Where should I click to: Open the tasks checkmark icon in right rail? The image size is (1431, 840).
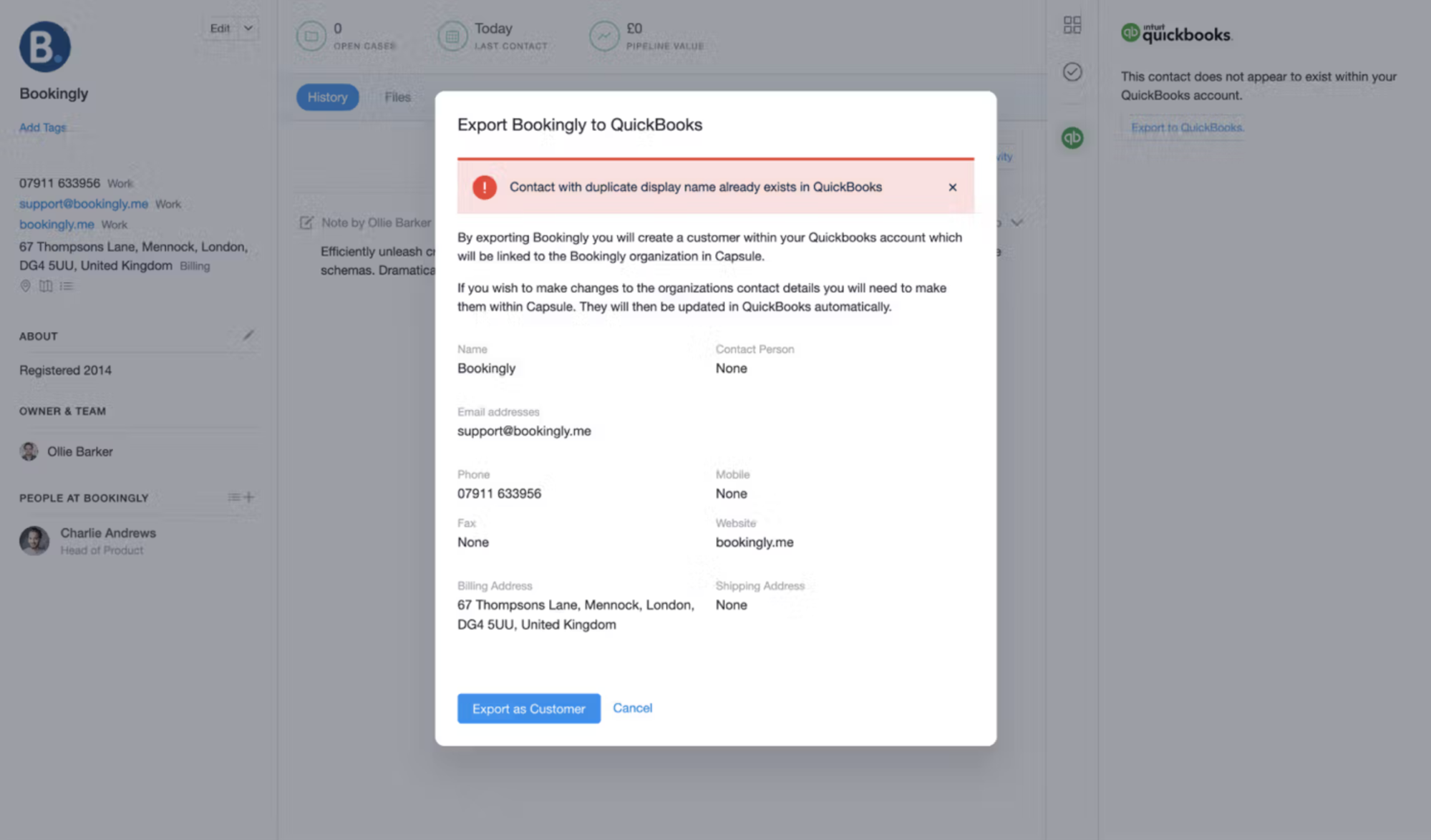click(1072, 72)
